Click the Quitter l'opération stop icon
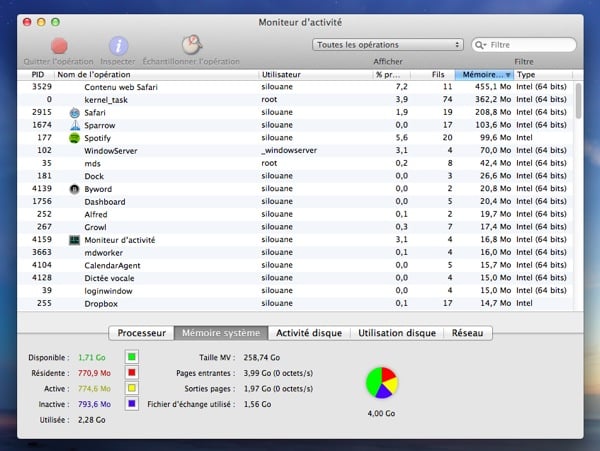The image size is (600, 451). point(59,46)
